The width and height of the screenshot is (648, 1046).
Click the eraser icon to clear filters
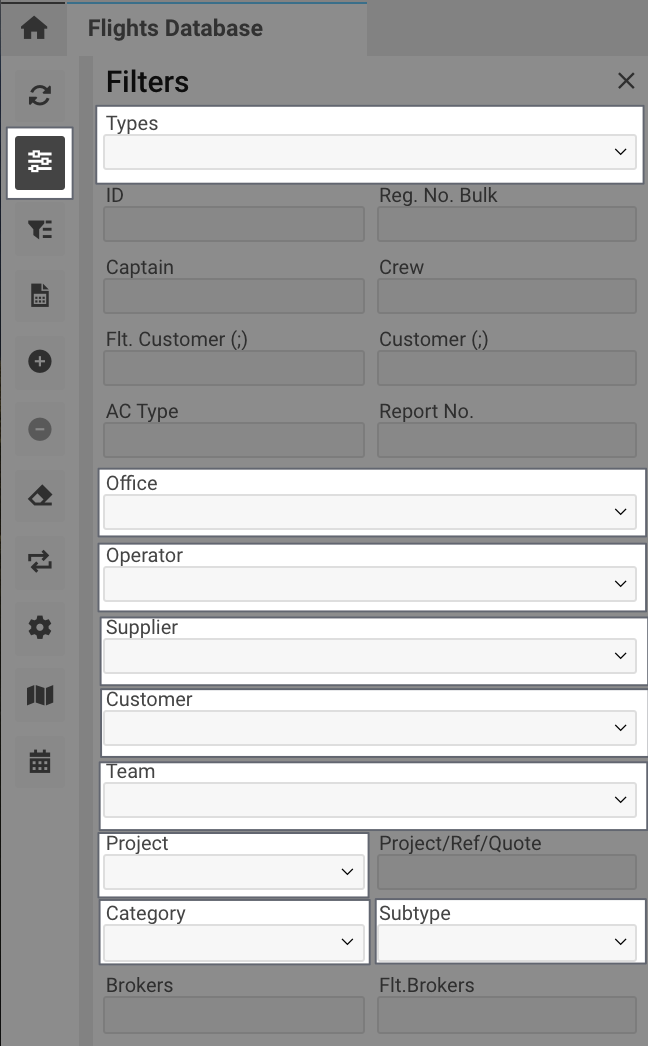[x=39, y=495]
